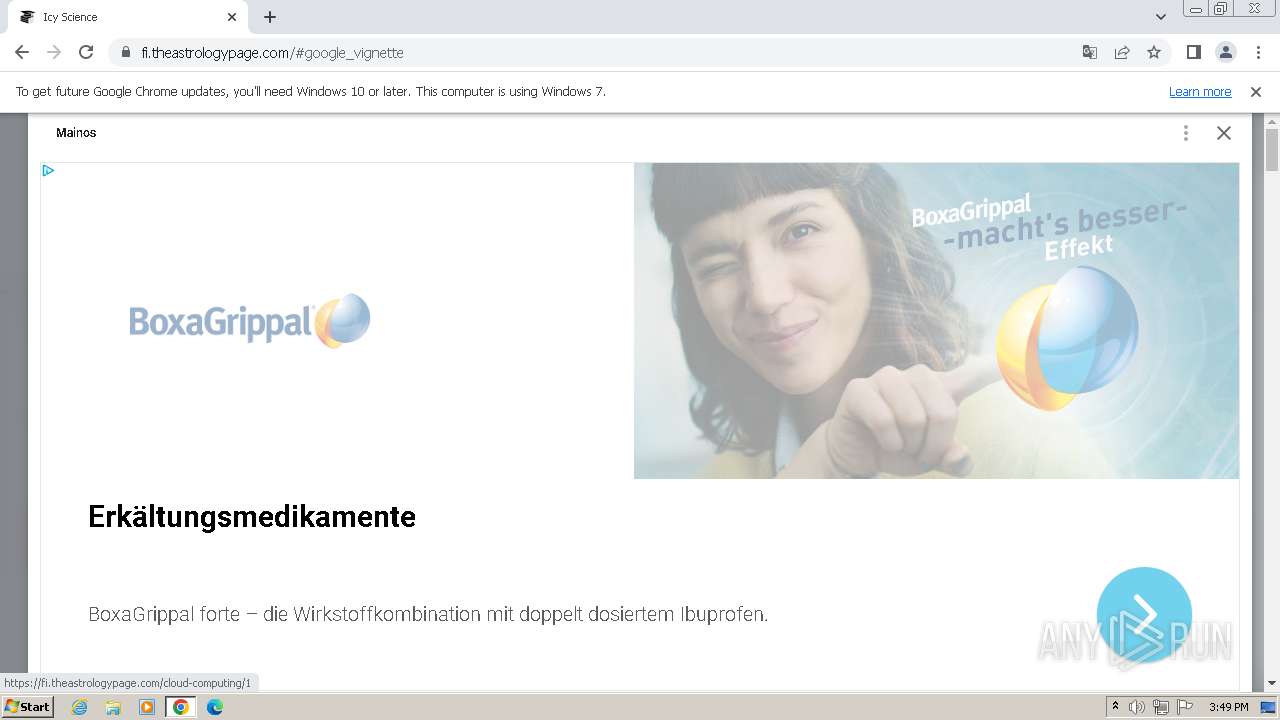Show hidden system tray icons

click(x=1115, y=707)
